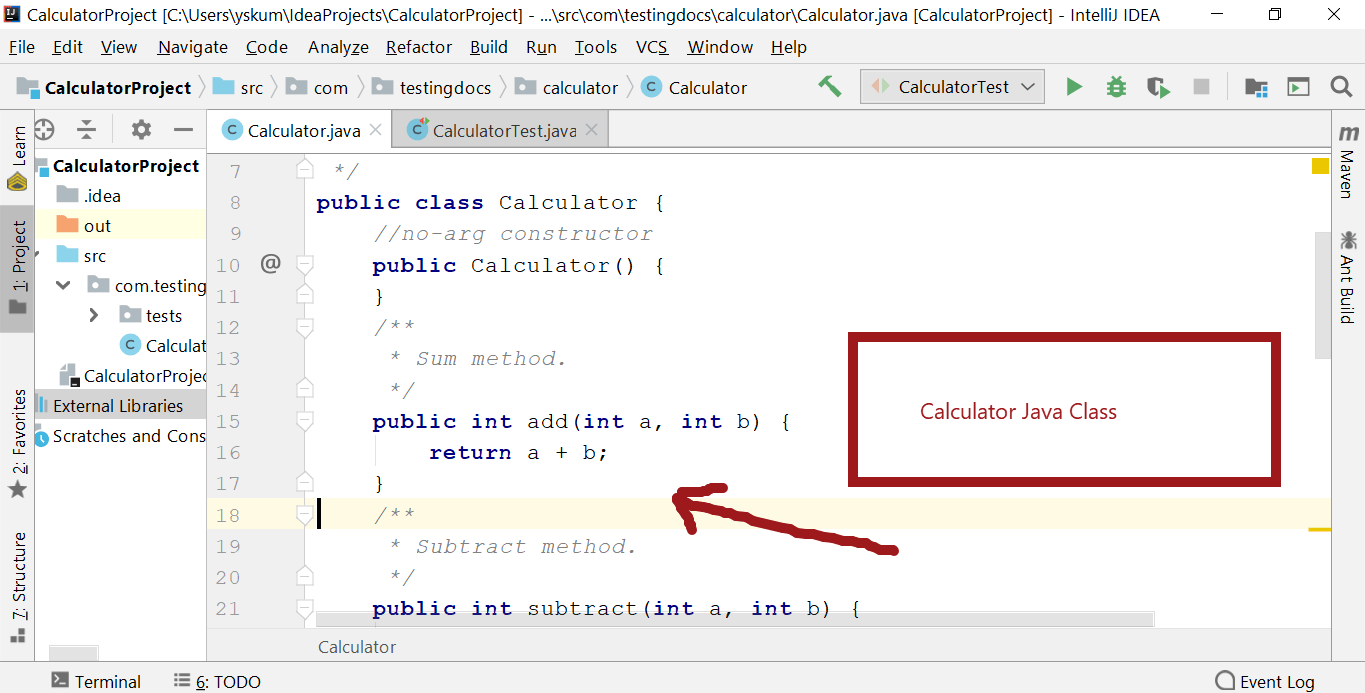1365x693 pixels.
Task: Run the CalculatorTest configuration with green play icon
Action: pos(1074,87)
